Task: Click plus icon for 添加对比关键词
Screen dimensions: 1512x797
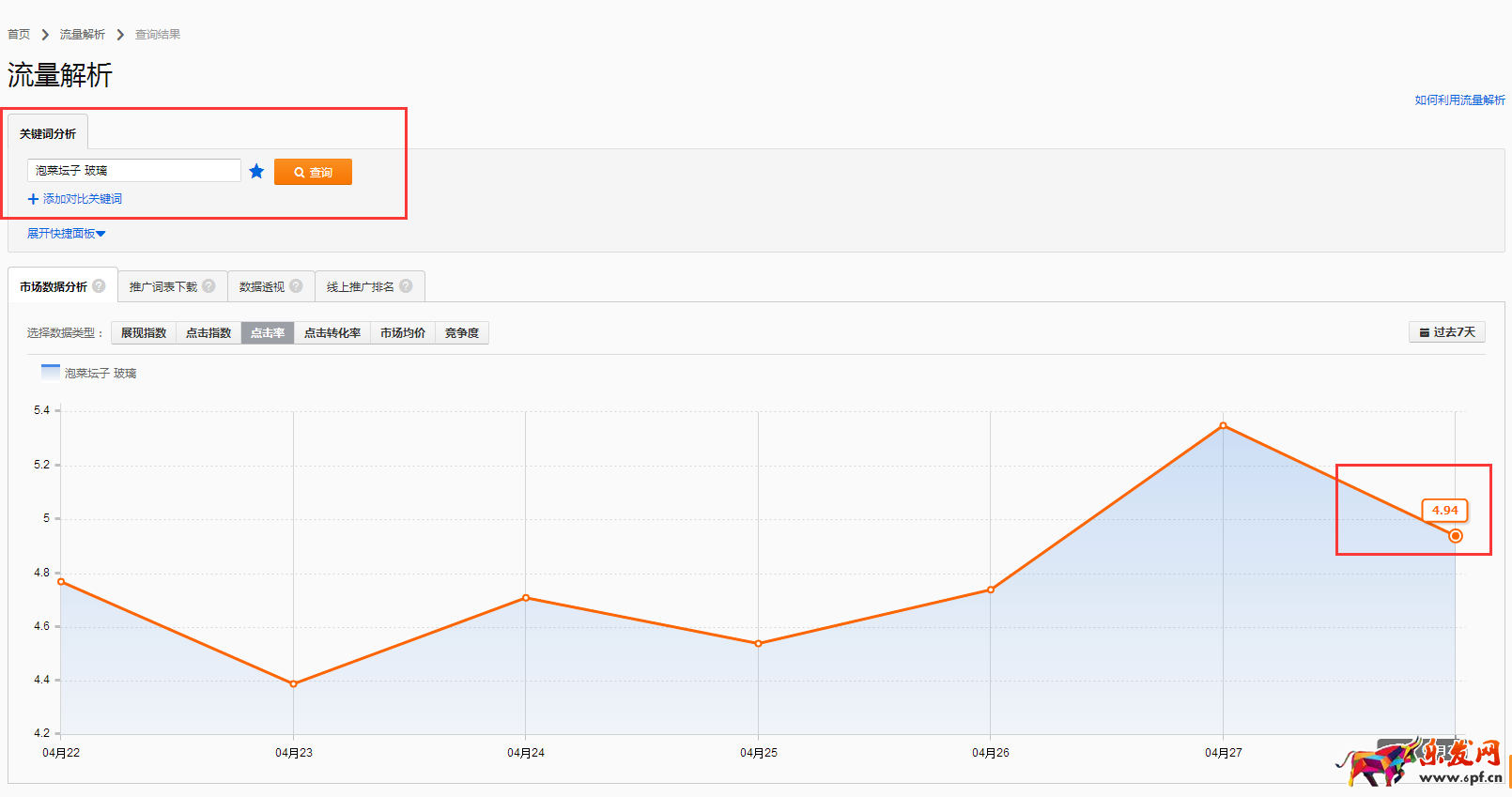Action: (33, 199)
